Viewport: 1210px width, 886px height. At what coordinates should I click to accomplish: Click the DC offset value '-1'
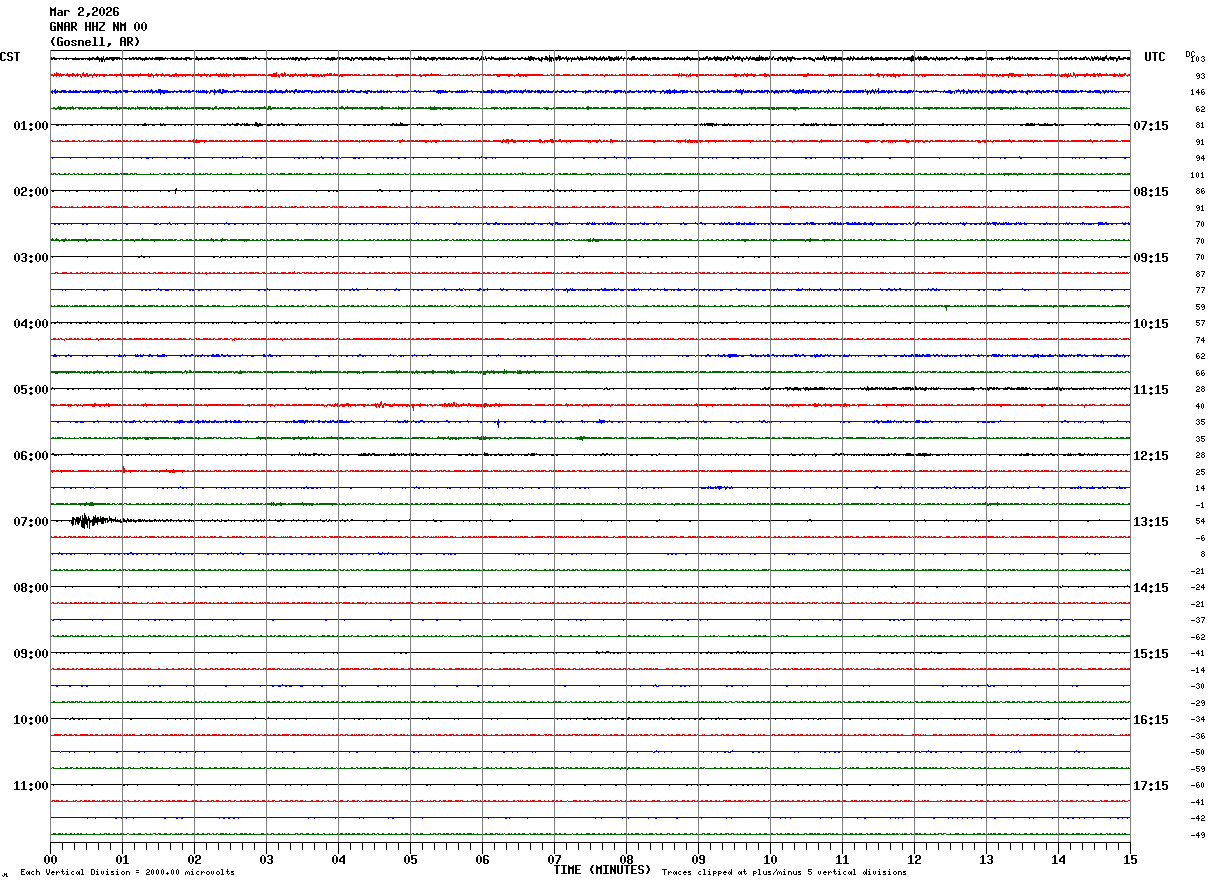(1200, 505)
